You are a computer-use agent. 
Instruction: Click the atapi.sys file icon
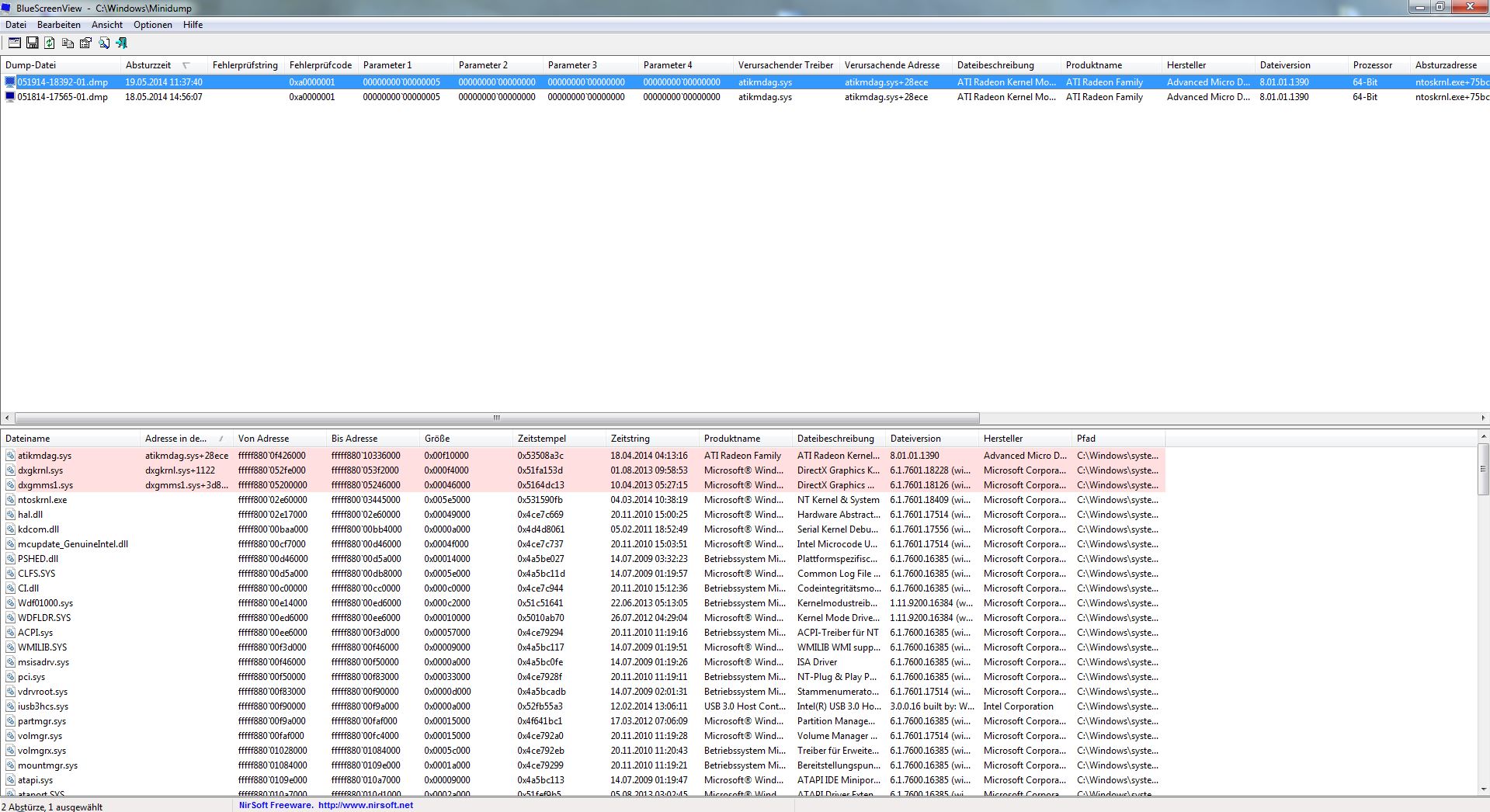(11, 780)
